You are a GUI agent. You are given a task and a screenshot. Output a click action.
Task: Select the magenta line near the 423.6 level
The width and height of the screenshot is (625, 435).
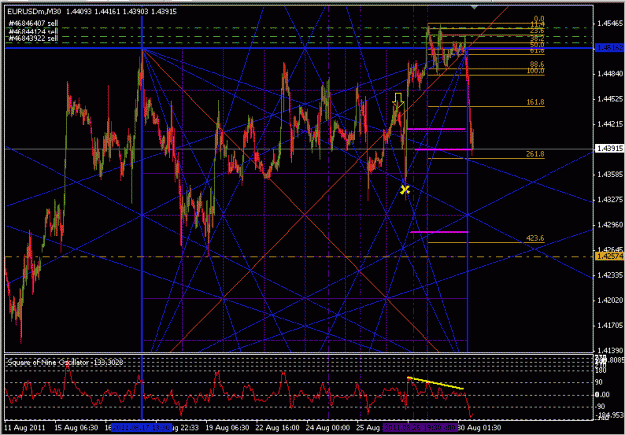point(439,232)
